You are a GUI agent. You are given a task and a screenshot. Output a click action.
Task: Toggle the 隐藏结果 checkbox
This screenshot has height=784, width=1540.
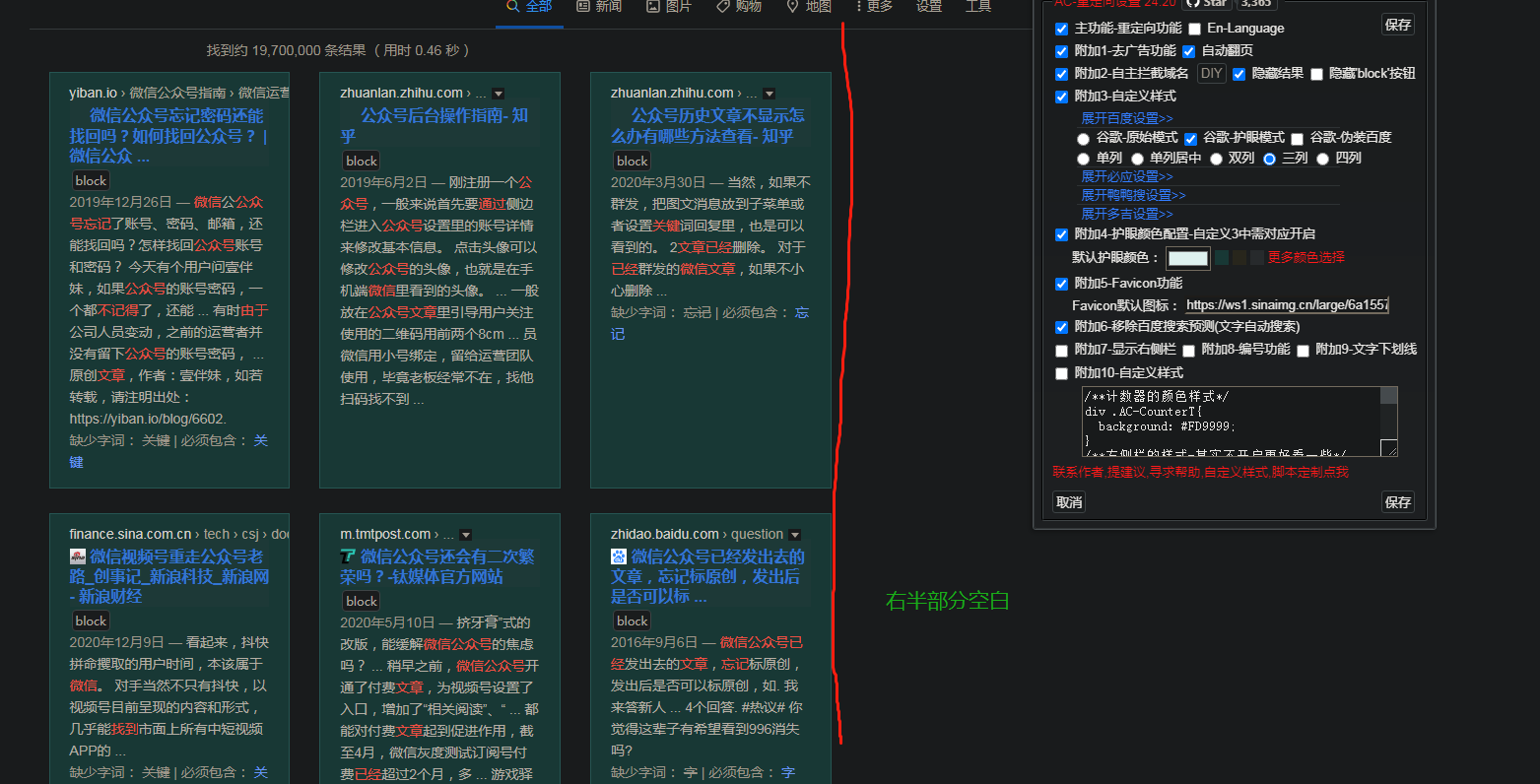[1239, 74]
